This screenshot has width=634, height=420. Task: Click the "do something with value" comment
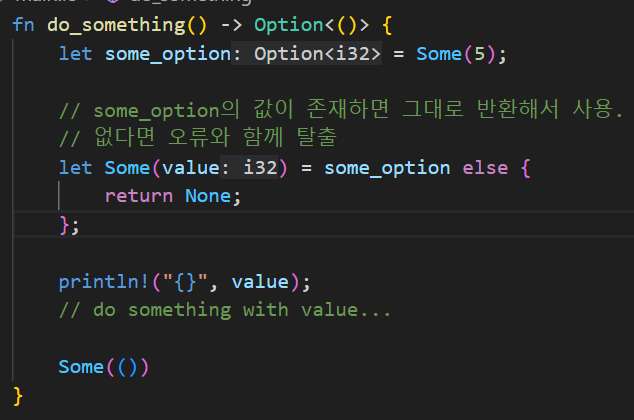(x=225, y=310)
